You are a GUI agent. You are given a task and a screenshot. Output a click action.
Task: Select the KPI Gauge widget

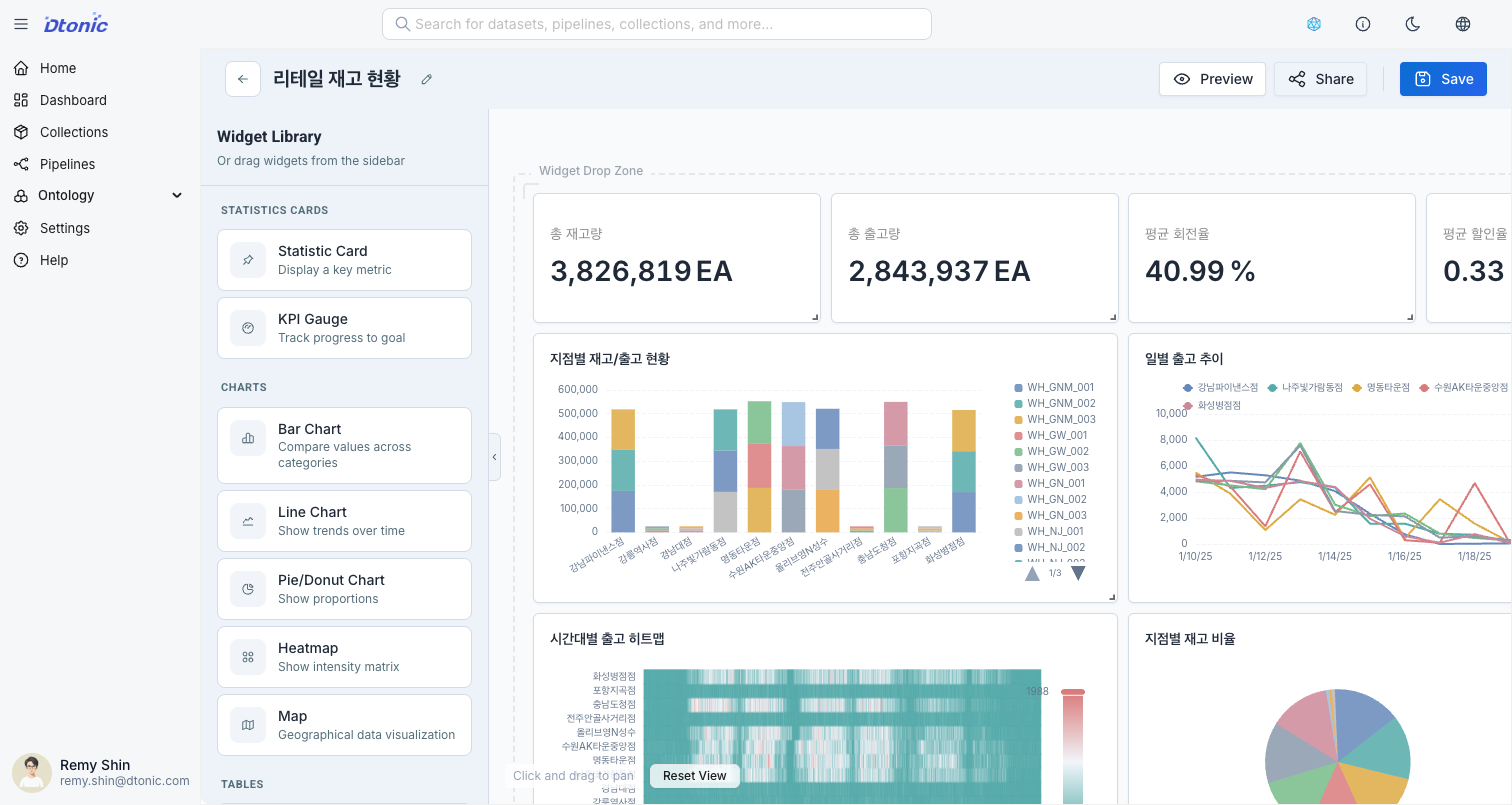pos(344,328)
